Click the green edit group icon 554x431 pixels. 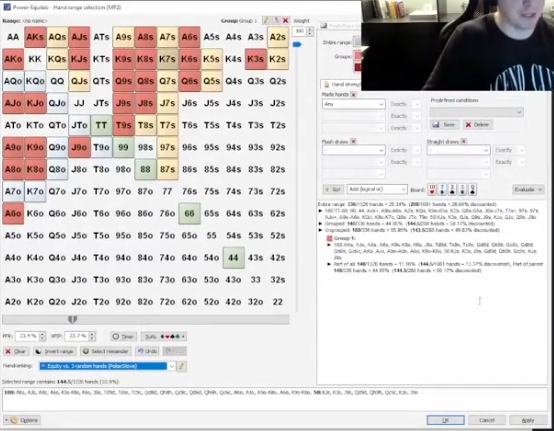266,20
